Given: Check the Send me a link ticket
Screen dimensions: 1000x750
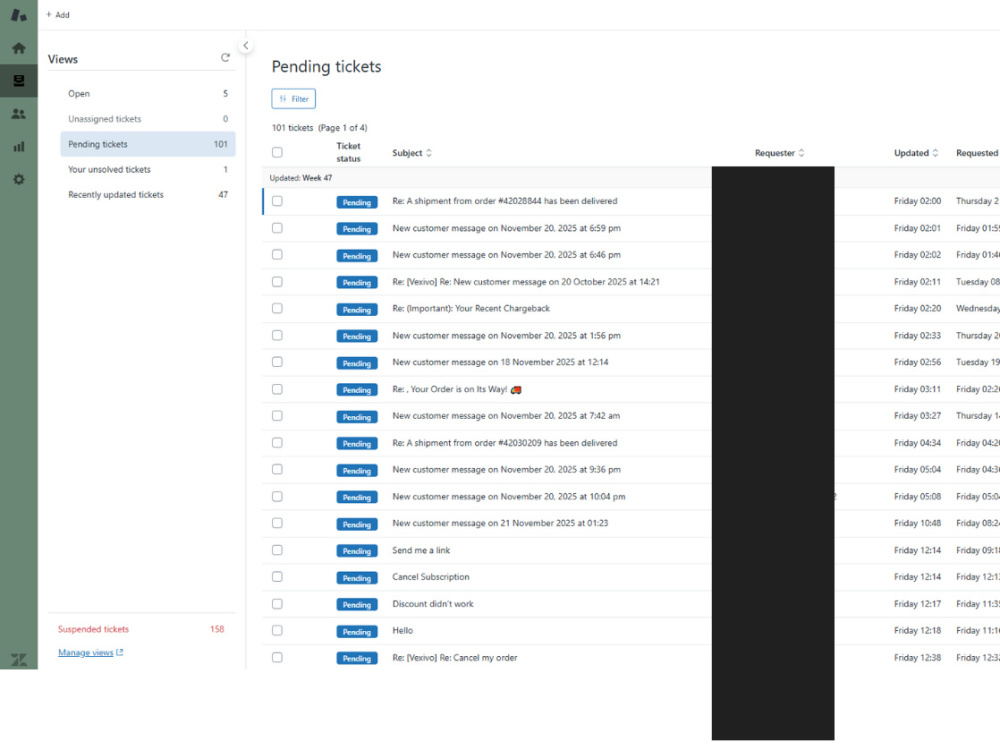Looking at the screenshot, I should click(277, 550).
